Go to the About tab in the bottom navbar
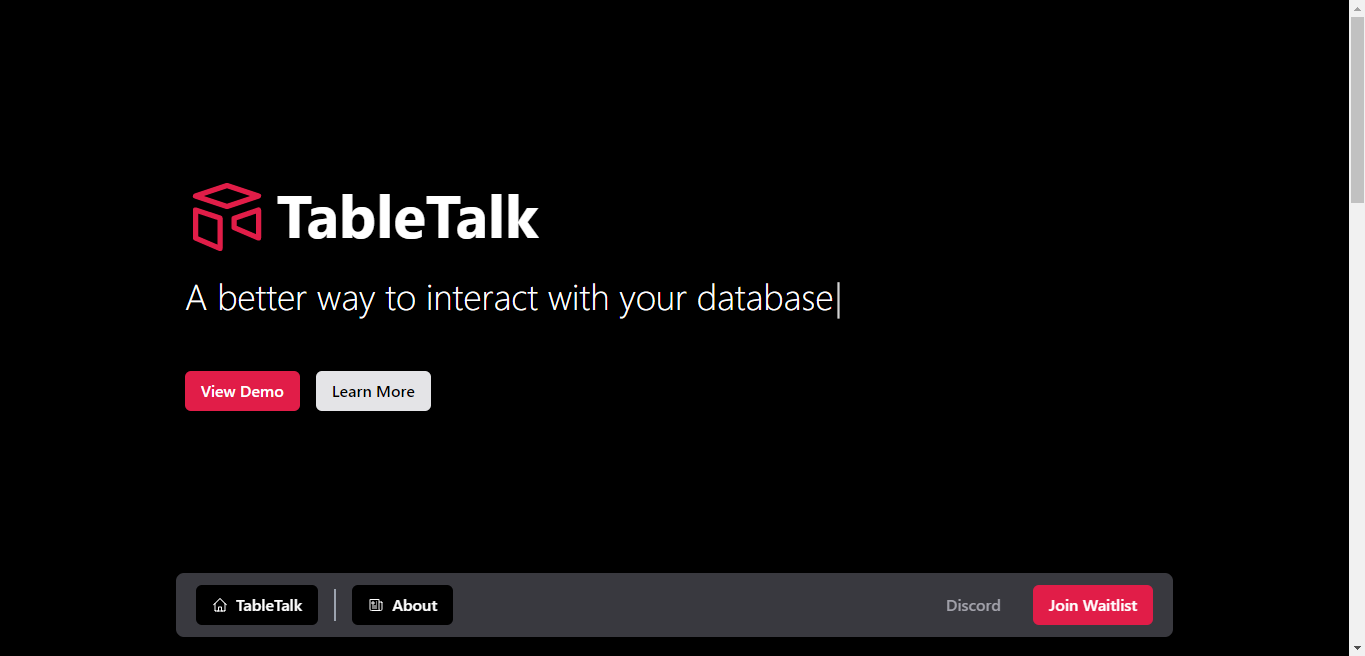Image resolution: width=1365 pixels, height=656 pixels. click(x=402, y=605)
